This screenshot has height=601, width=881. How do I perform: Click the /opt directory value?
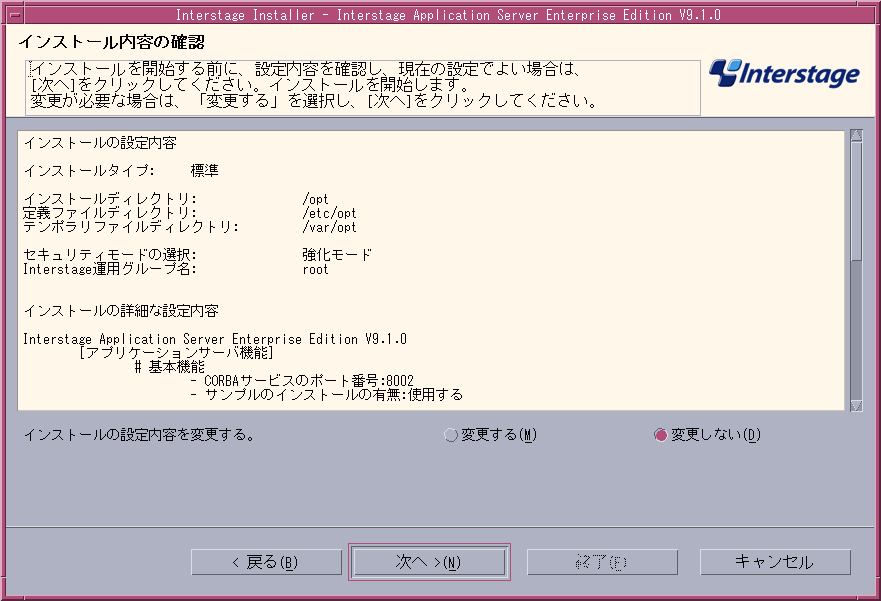click(x=315, y=199)
